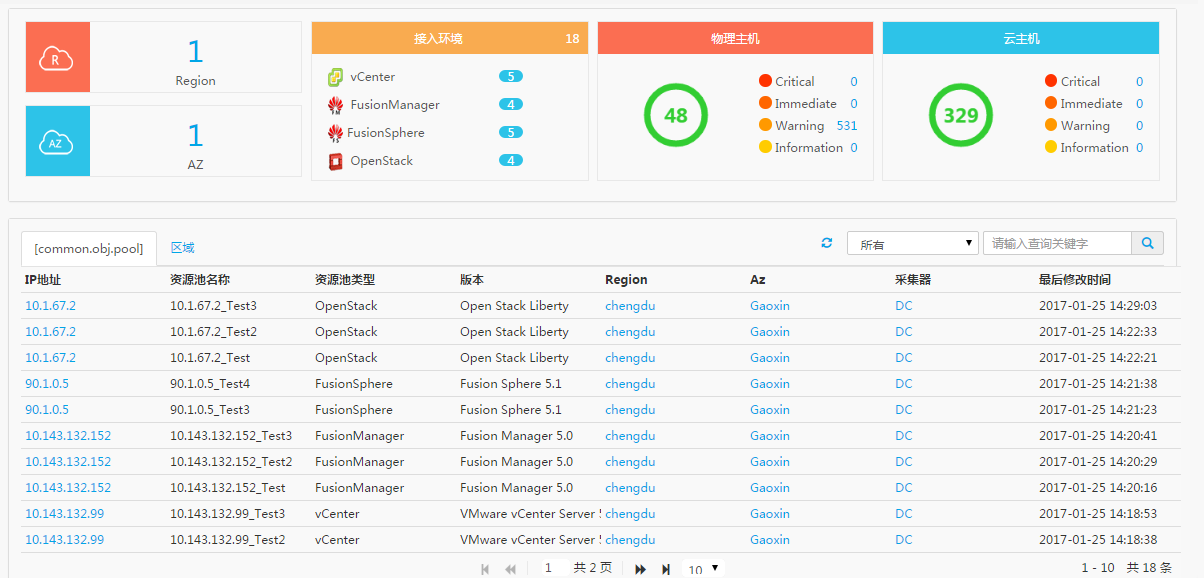This screenshot has width=1204, height=578.
Task: Click the vCenter environment icon
Action: (336, 77)
